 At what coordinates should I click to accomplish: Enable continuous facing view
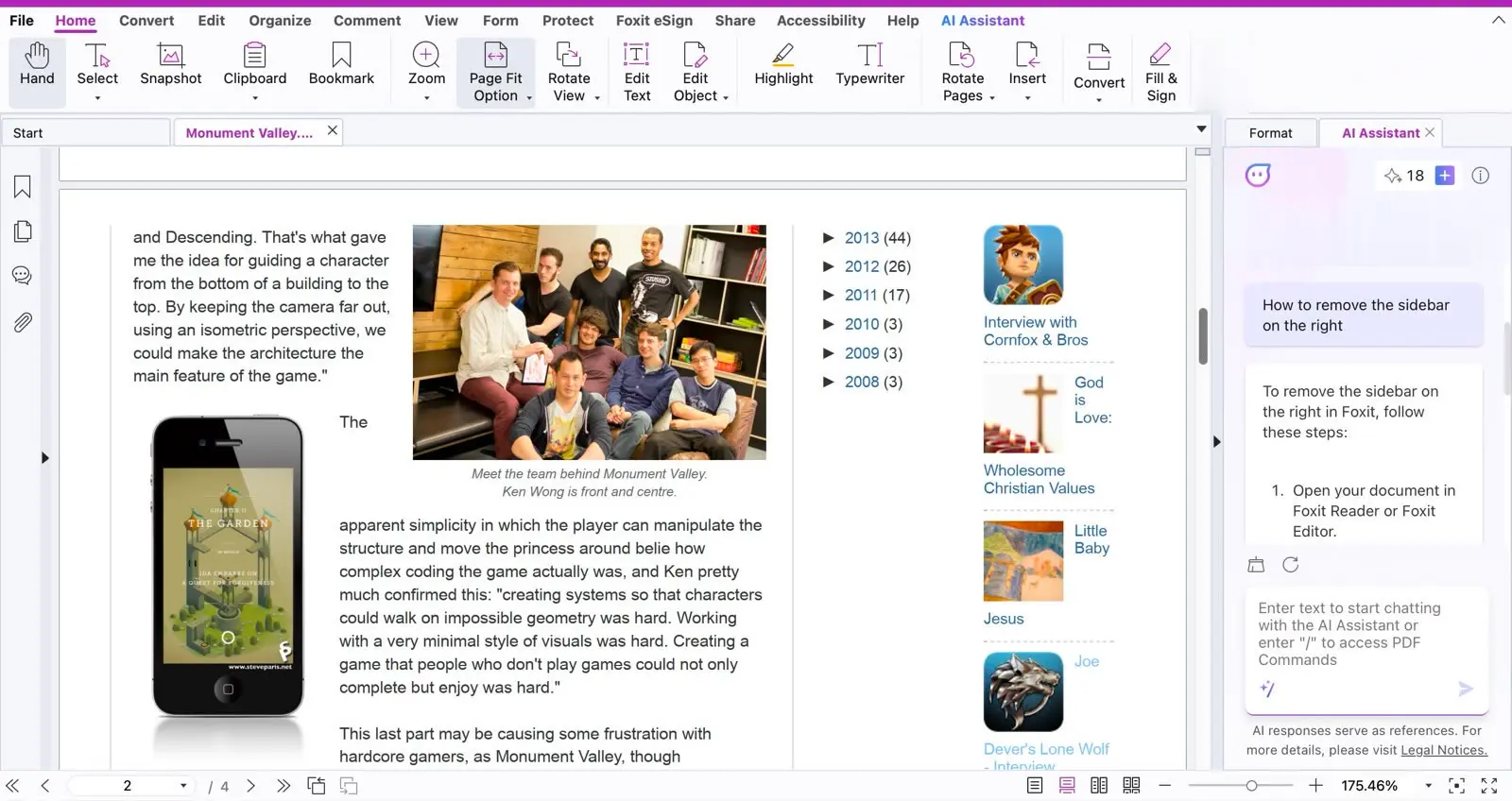pos(1131,786)
